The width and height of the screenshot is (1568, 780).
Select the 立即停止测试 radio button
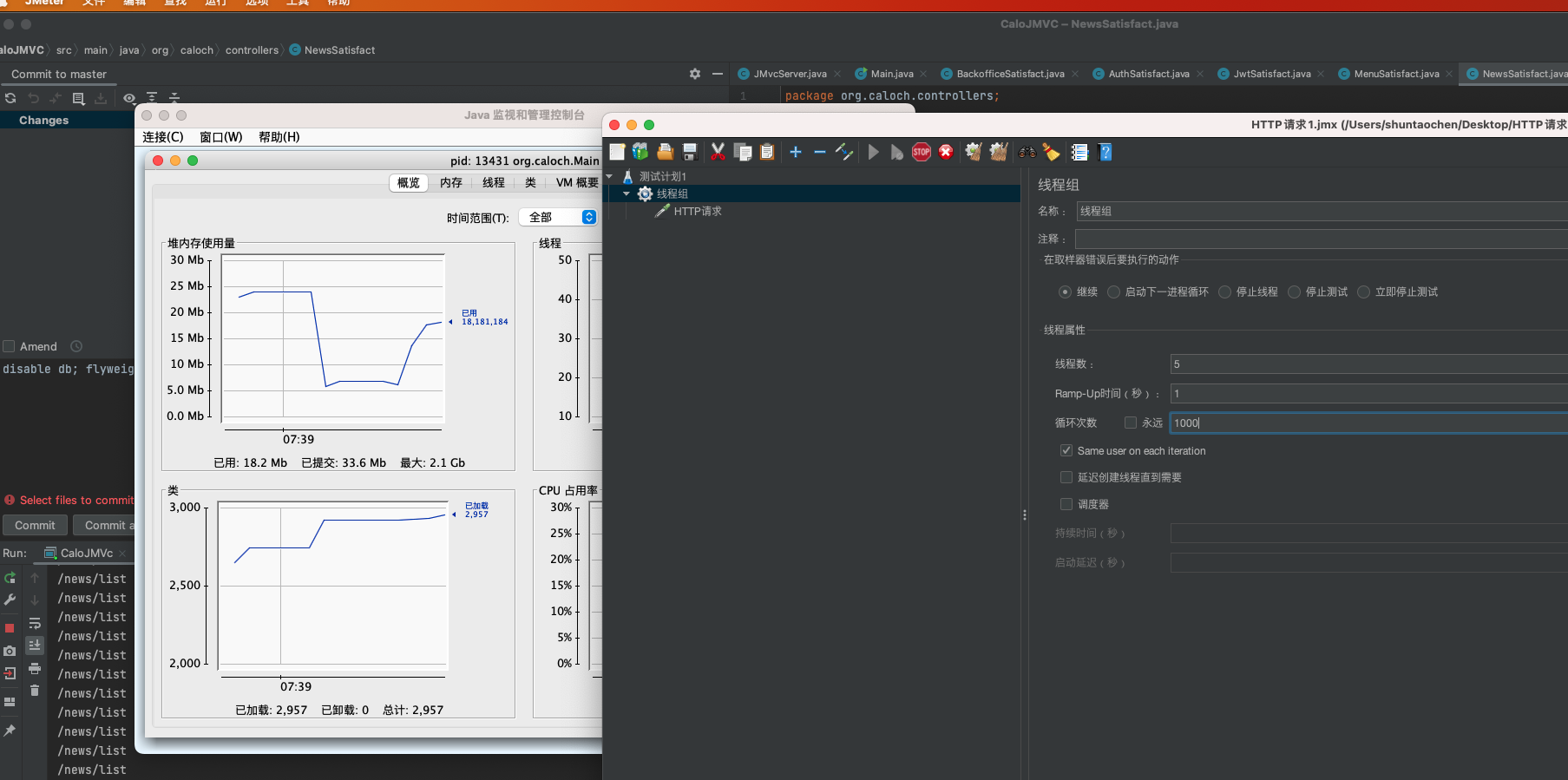[x=1363, y=292]
